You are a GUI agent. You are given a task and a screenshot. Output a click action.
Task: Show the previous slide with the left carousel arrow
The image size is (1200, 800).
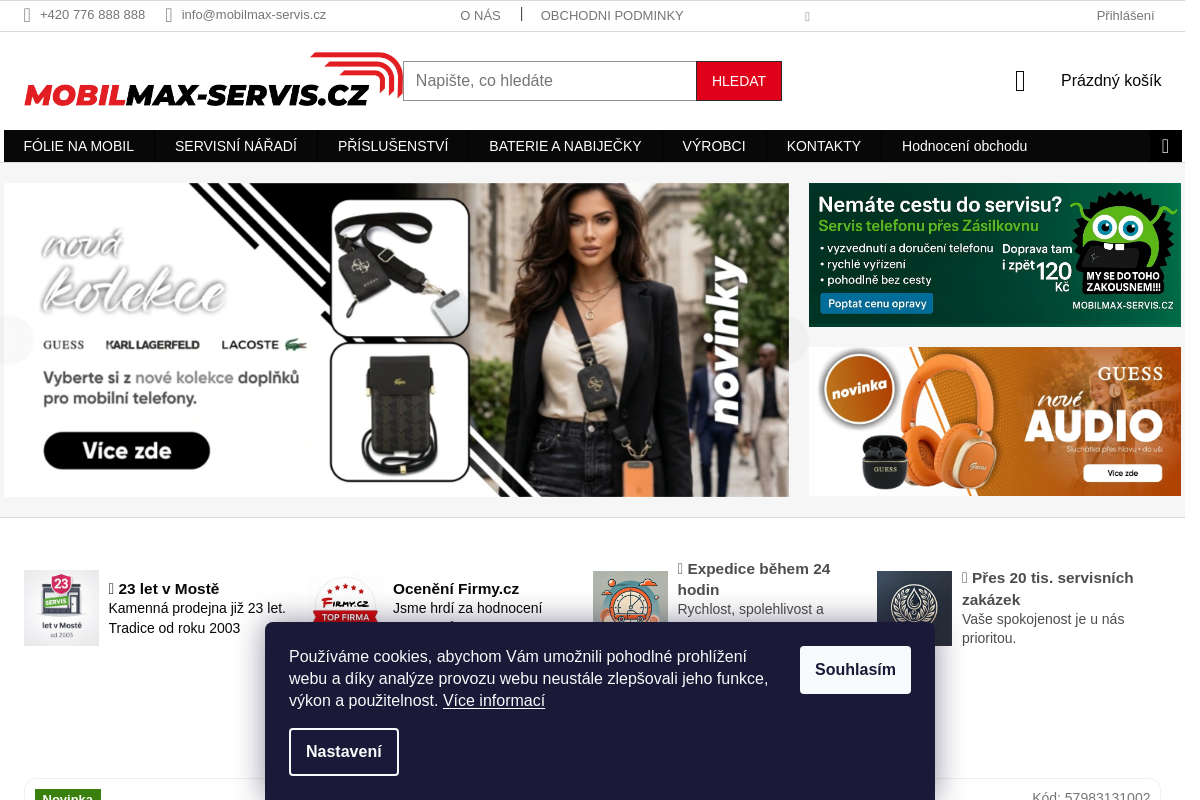click(x=16, y=340)
